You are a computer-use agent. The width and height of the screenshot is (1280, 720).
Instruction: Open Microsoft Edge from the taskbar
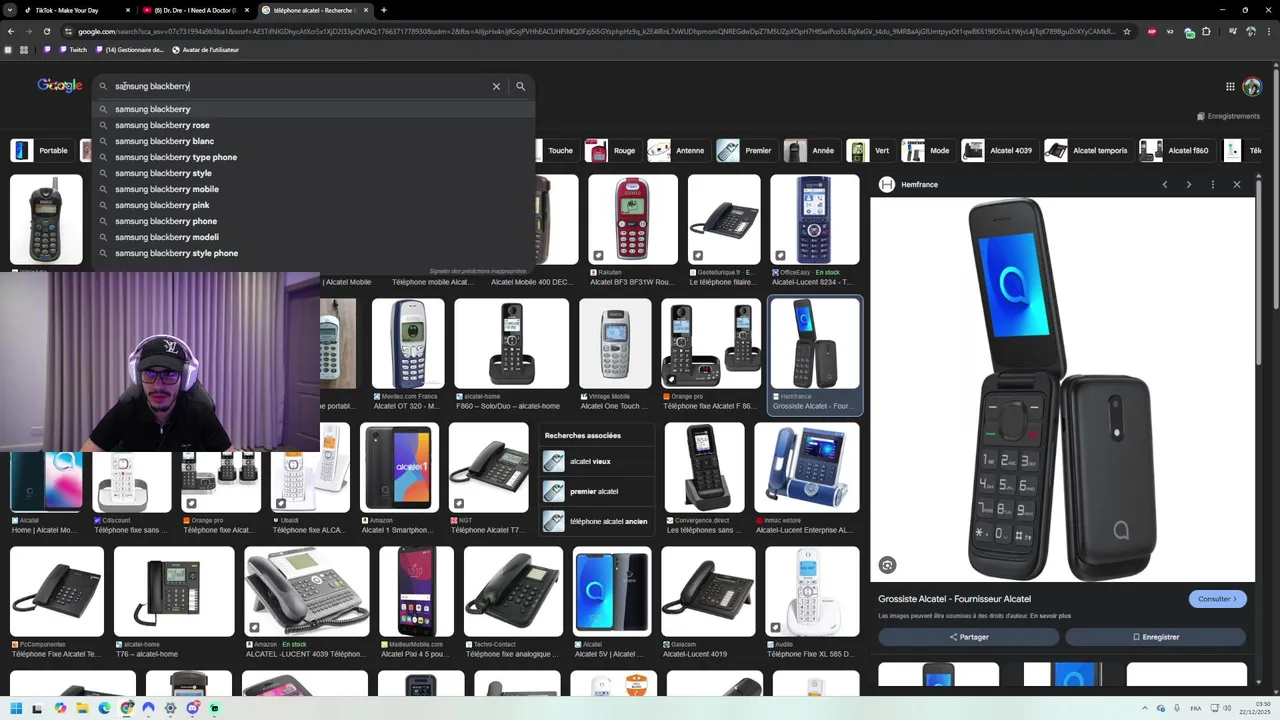click(x=104, y=708)
